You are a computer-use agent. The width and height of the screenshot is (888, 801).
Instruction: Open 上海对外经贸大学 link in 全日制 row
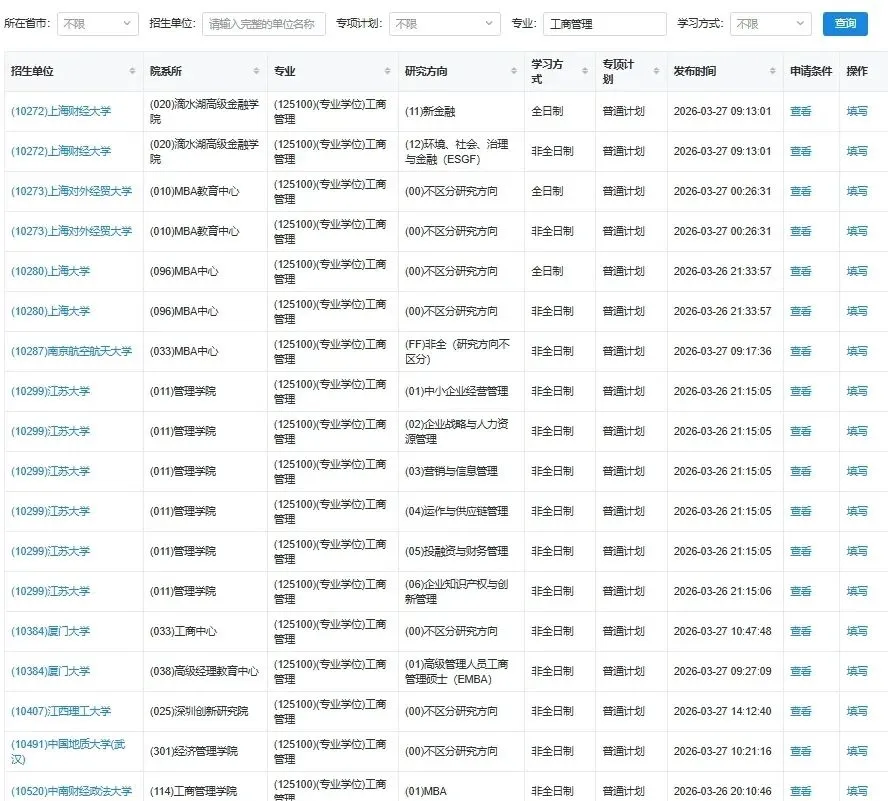[71, 191]
